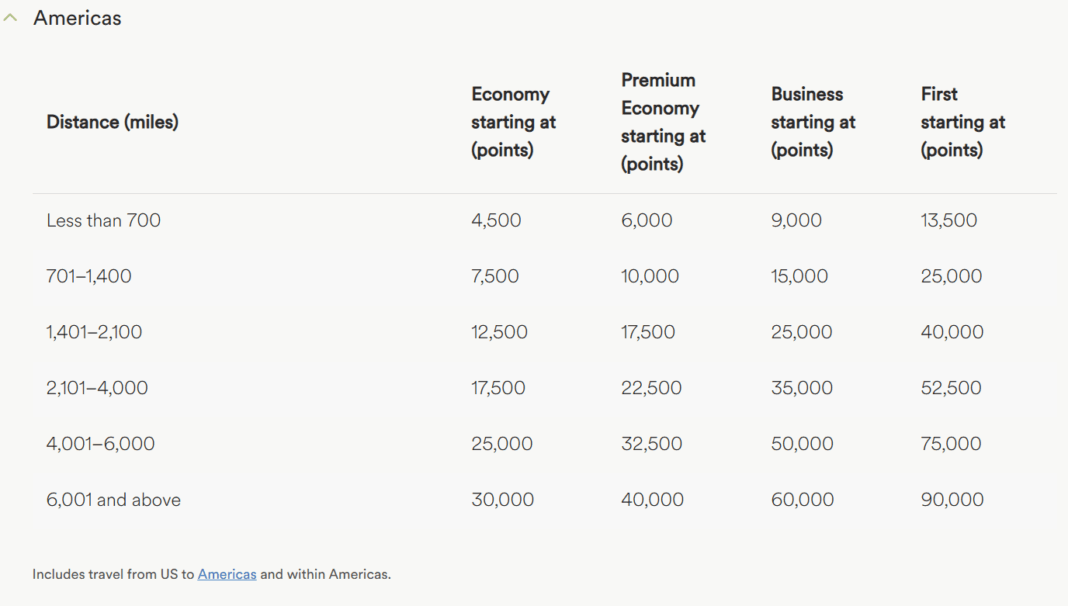
Task: Click the 22,500 premium economy cell
Action: click(x=651, y=388)
